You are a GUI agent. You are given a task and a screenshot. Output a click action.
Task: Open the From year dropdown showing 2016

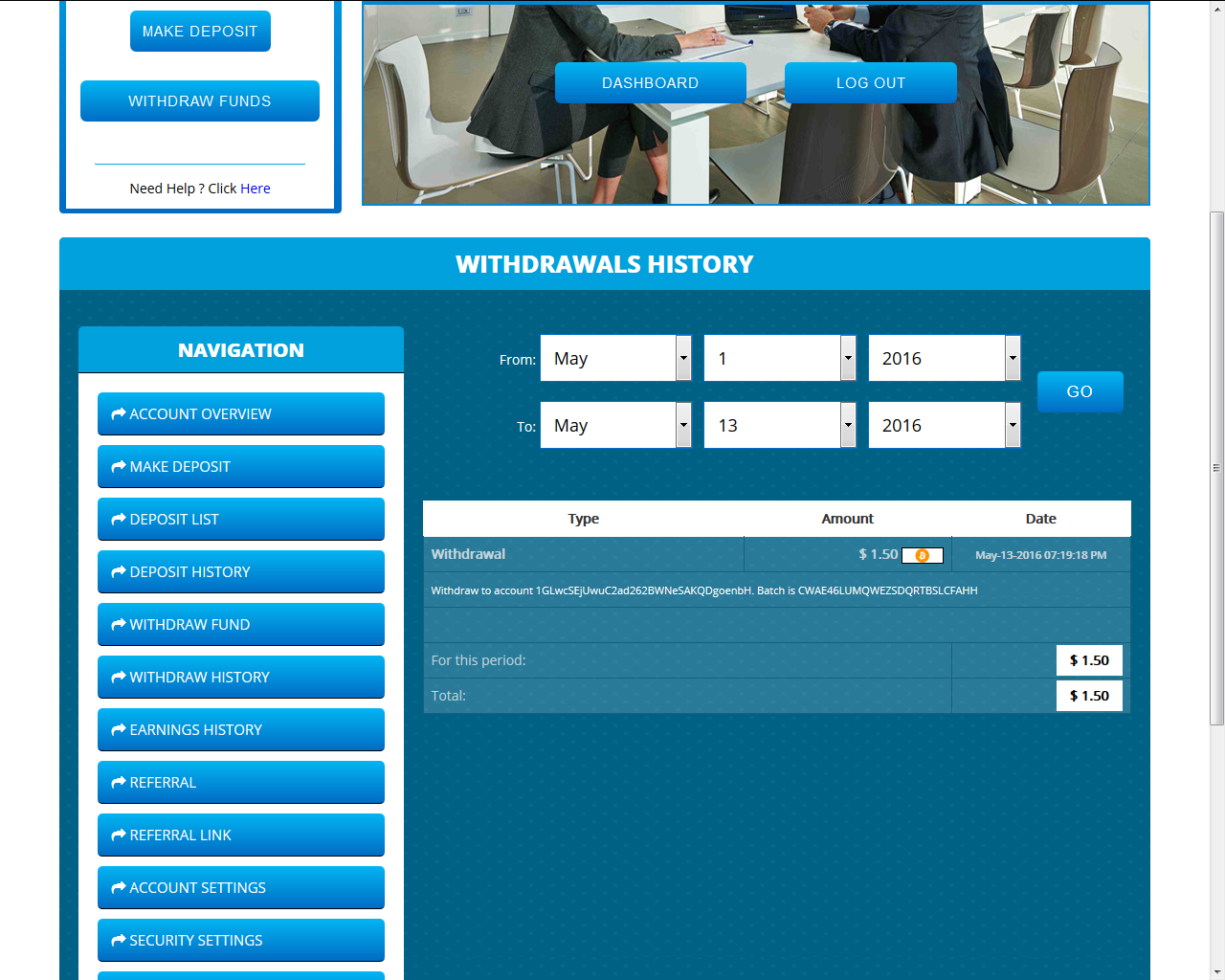pos(945,358)
